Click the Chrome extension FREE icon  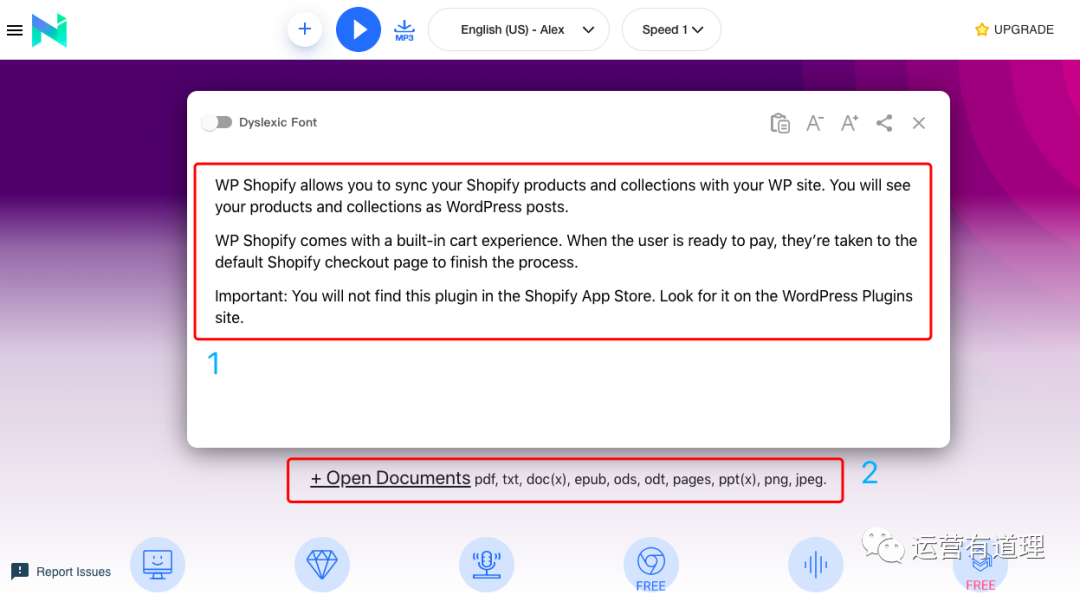(651, 564)
